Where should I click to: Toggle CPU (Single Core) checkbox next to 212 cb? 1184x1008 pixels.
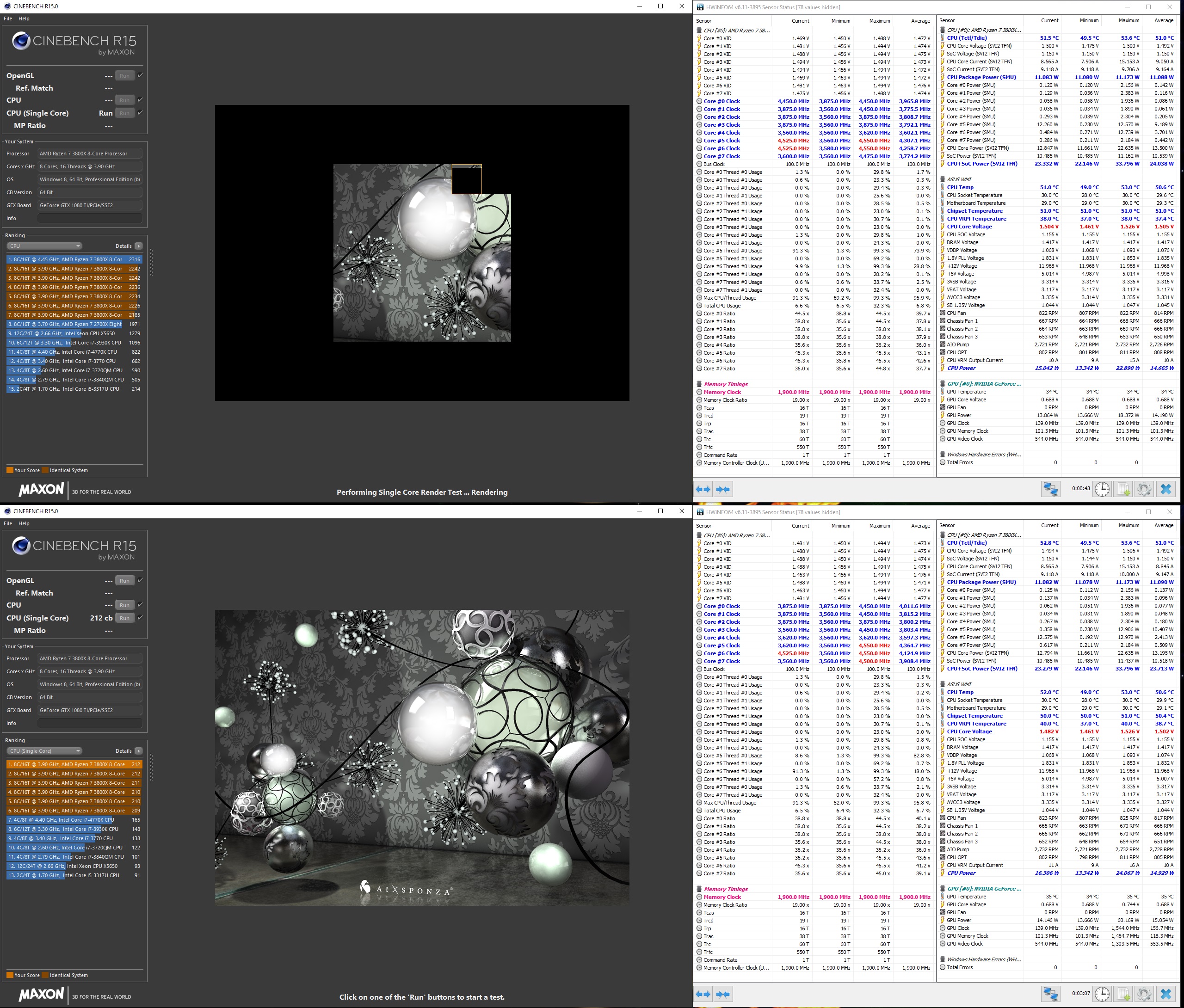pos(141,617)
